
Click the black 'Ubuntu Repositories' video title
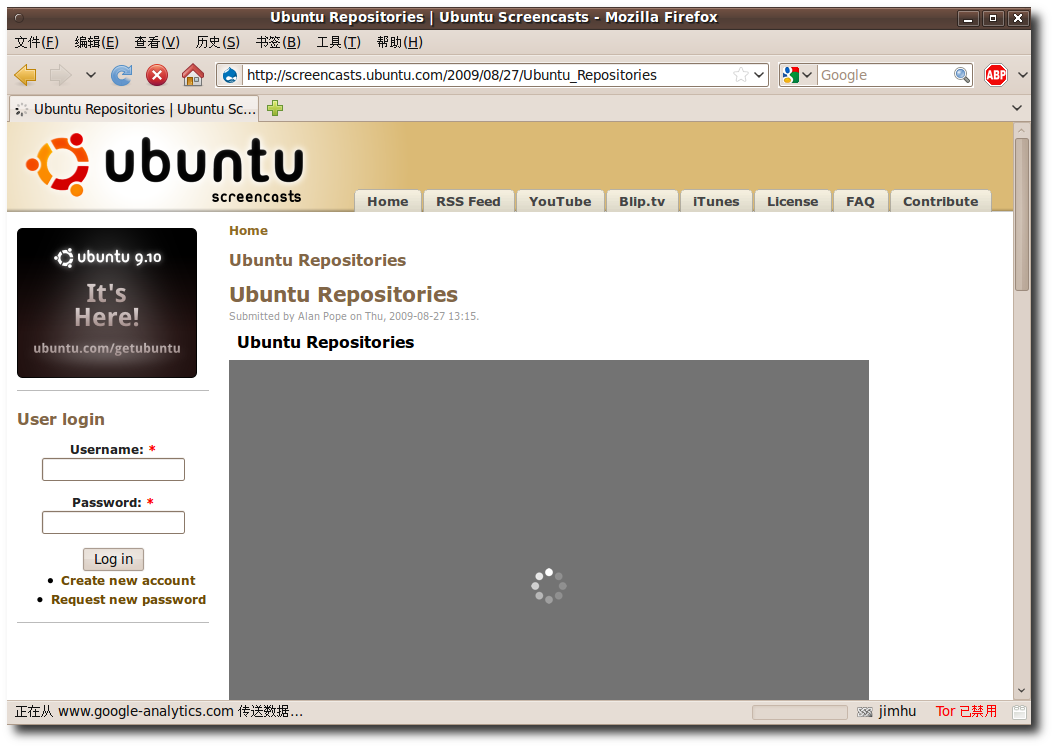[325, 342]
